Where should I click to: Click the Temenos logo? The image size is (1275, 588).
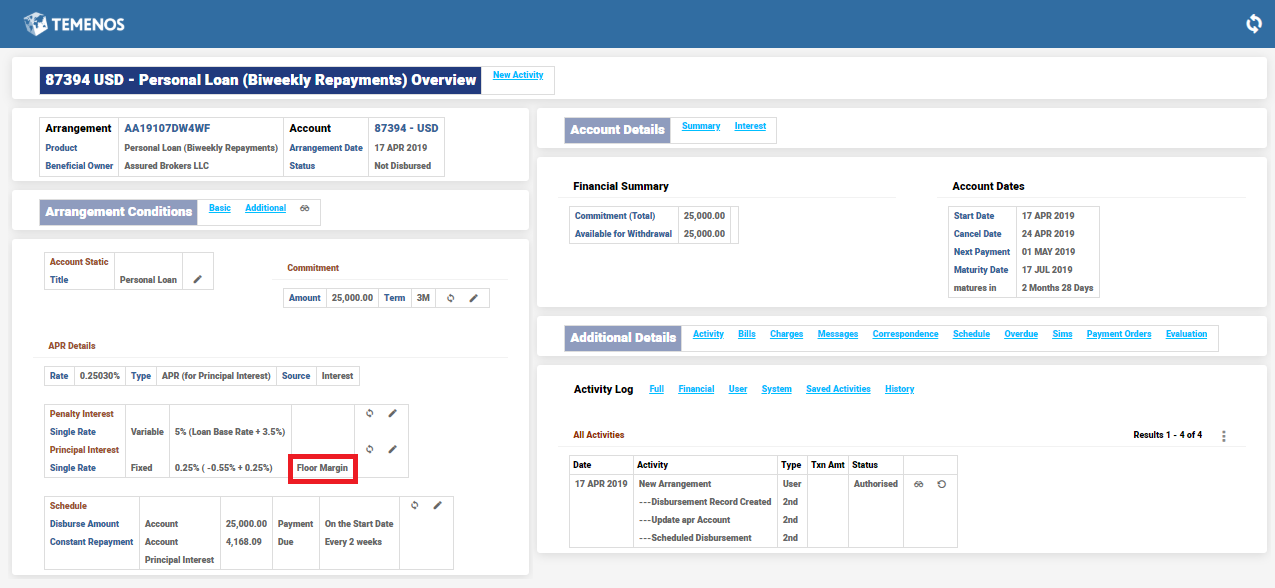75,23
